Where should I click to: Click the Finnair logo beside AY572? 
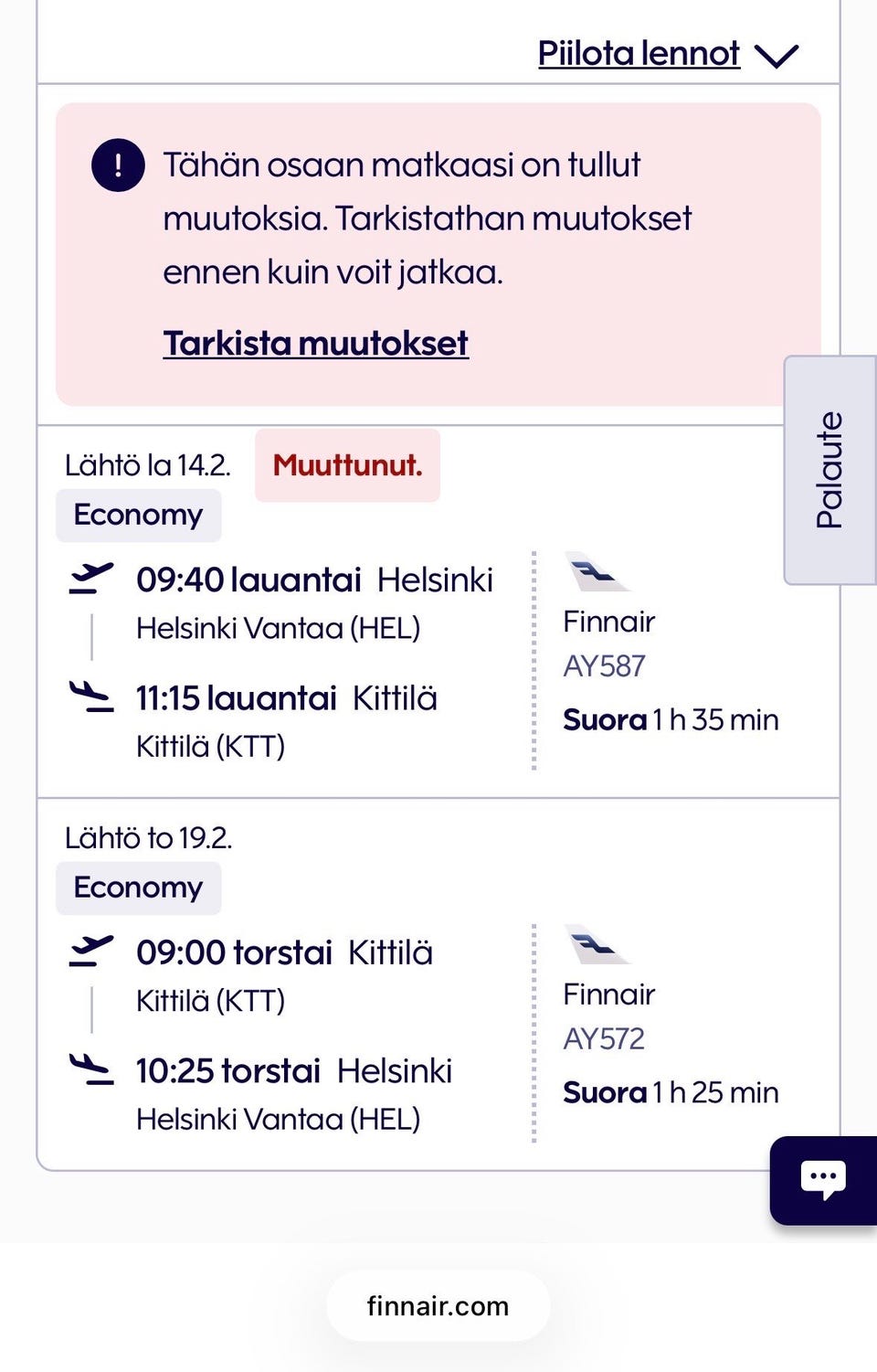click(596, 945)
